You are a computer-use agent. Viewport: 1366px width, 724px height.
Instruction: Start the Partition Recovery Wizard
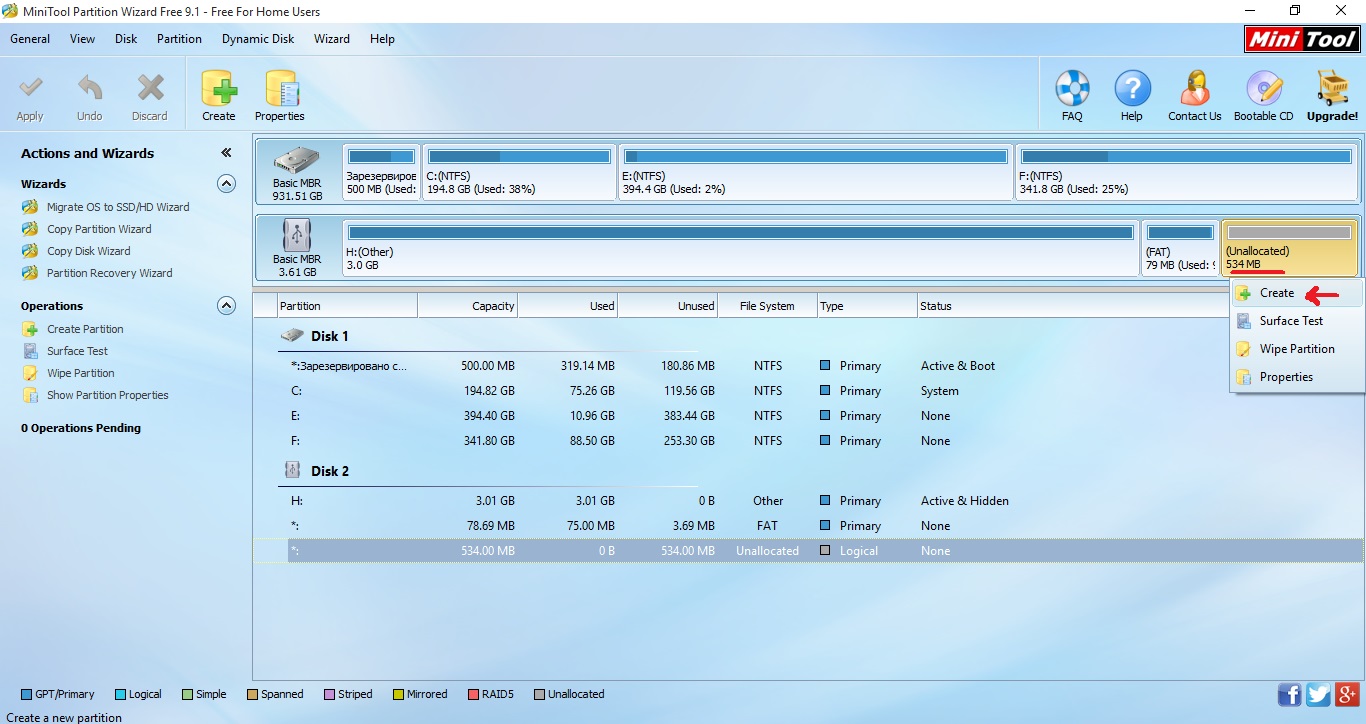click(x=109, y=273)
